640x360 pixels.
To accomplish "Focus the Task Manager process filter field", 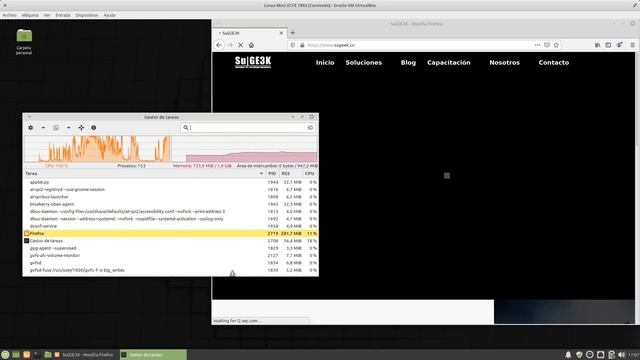I will (x=248, y=128).
